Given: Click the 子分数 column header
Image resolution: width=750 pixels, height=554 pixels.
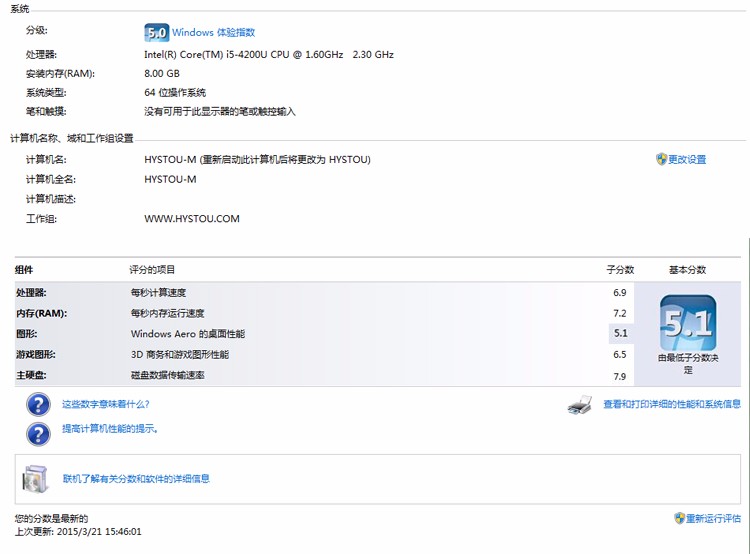Looking at the screenshot, I should (x=620, y=270).
